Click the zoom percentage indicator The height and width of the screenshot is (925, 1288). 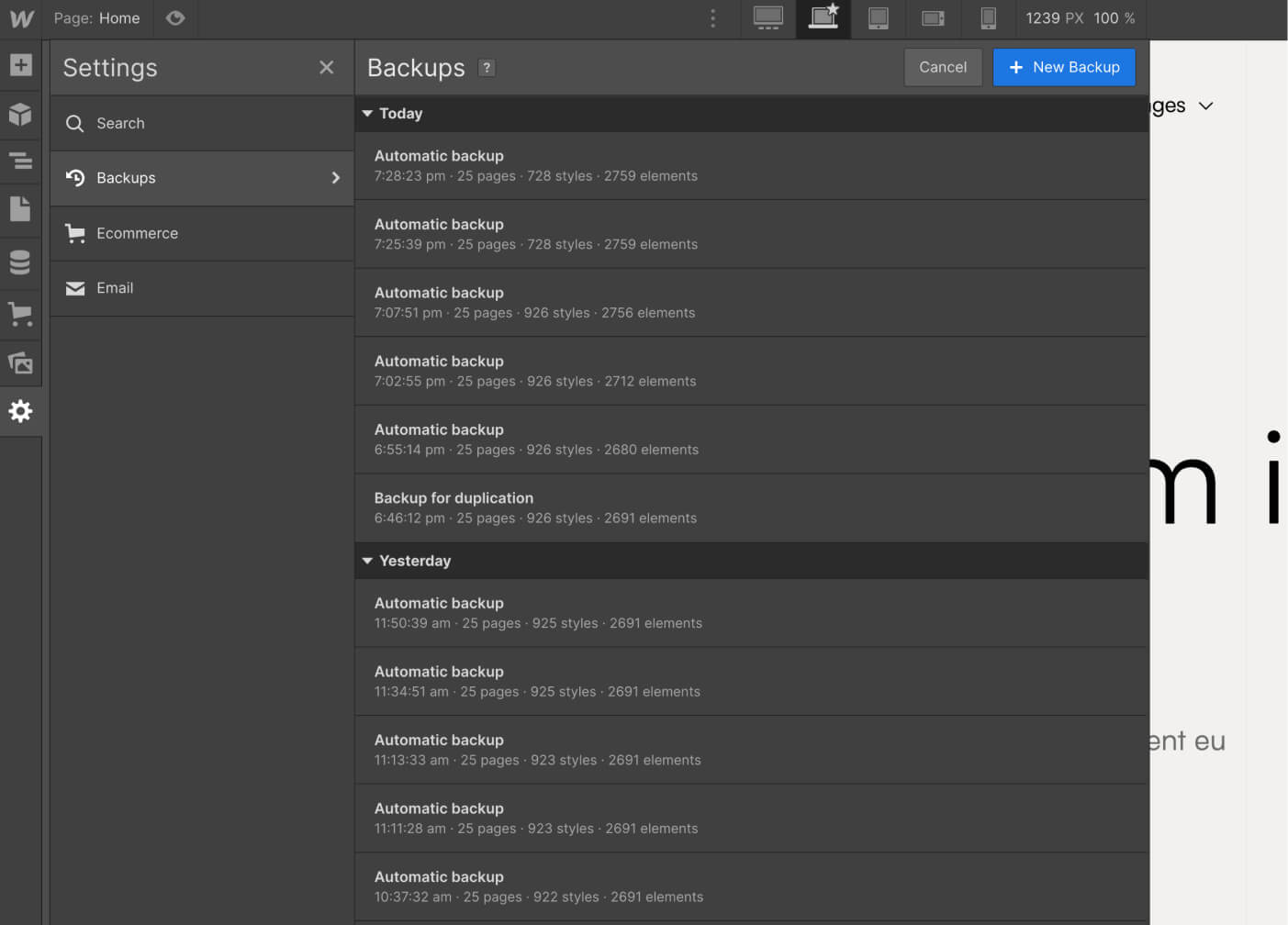(x=1115, y=18)
